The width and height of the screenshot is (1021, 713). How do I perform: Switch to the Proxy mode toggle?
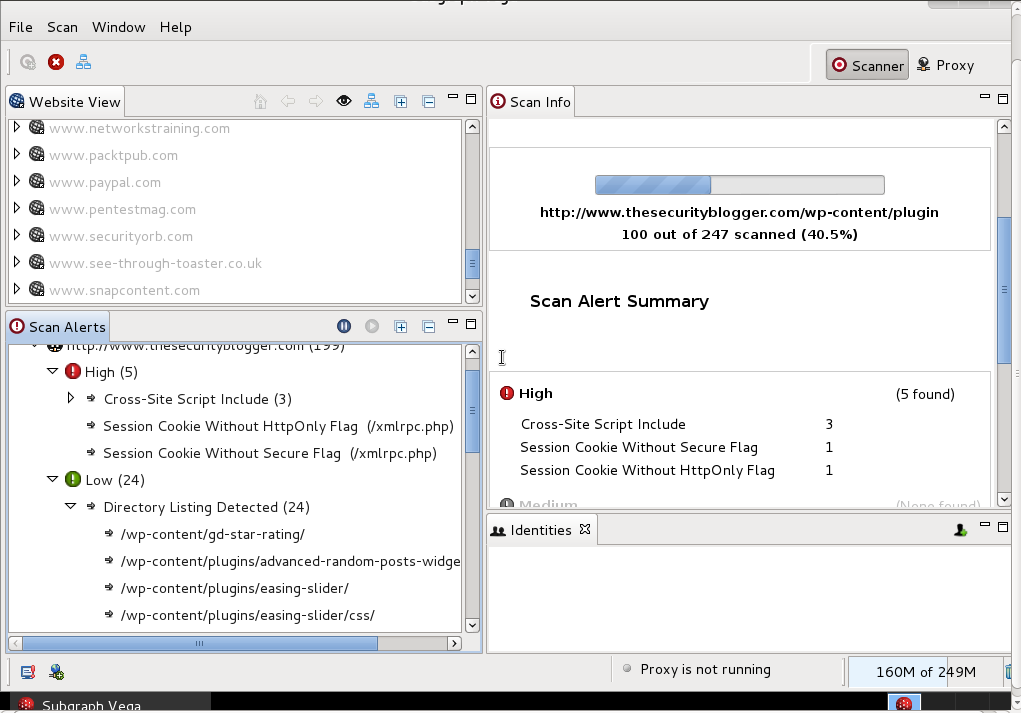945,64
